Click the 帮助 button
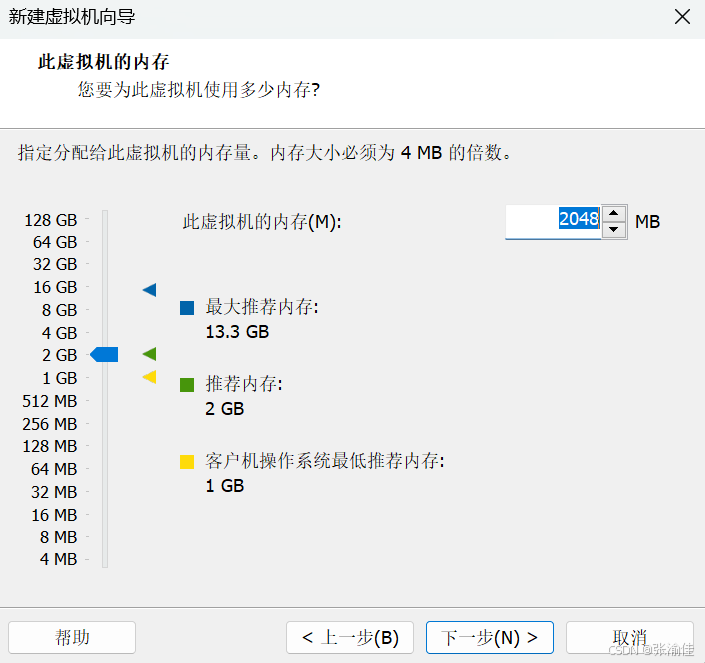 point(72,637)
